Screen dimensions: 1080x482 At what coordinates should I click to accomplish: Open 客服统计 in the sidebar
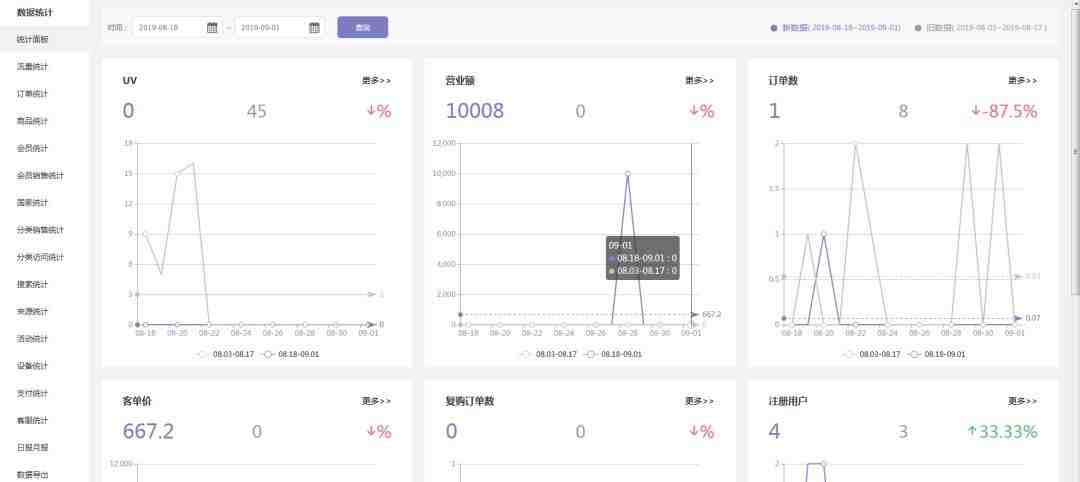point(32,420)
